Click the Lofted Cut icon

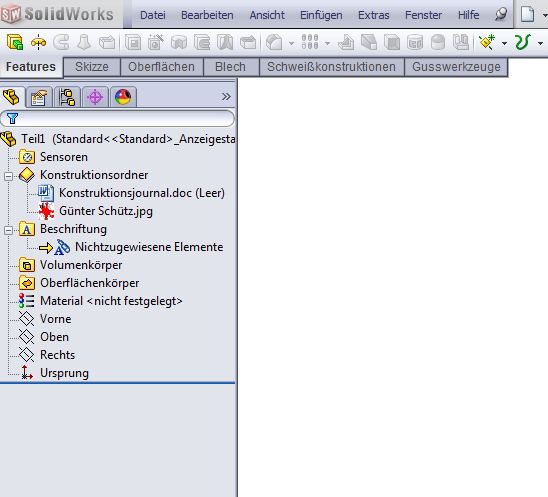(x=225, y=43)
